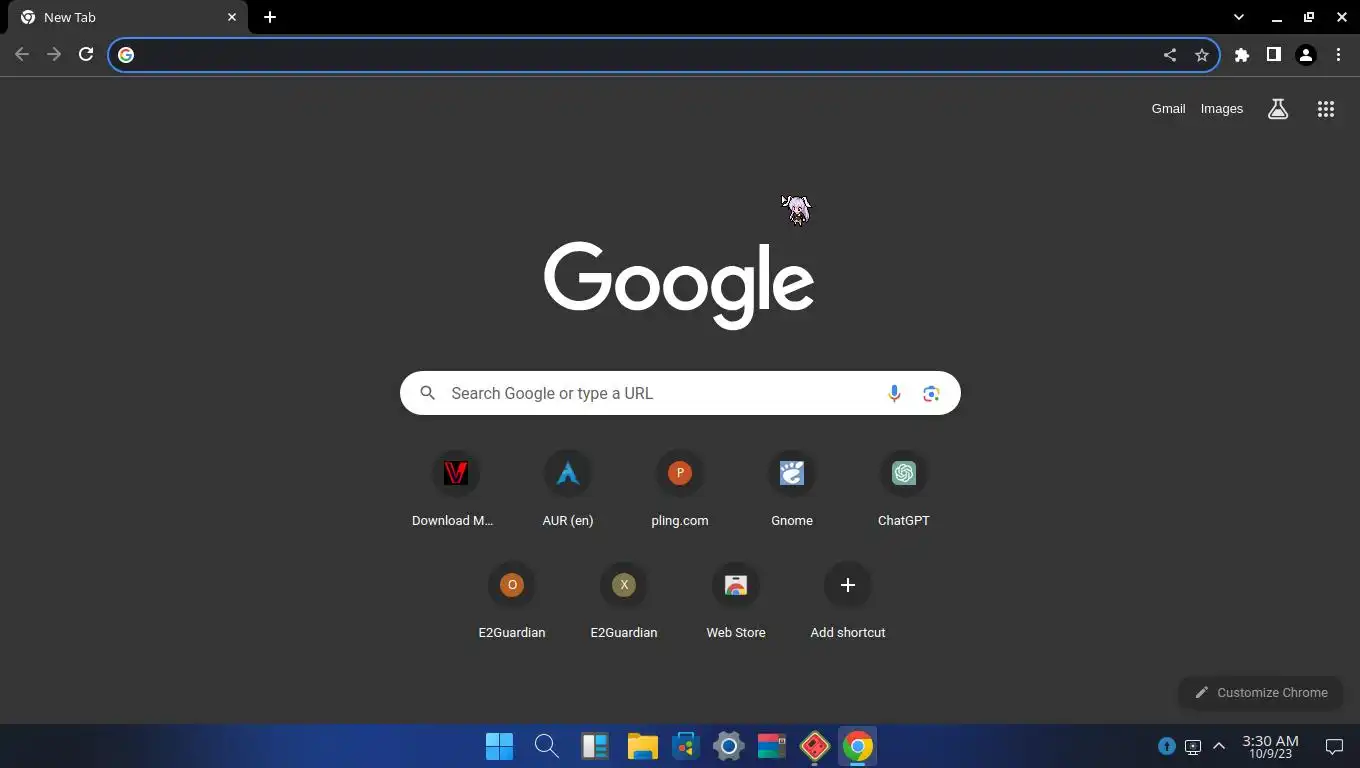Click the blue update tray icon
The image size is (1360, 768).
1167,746
